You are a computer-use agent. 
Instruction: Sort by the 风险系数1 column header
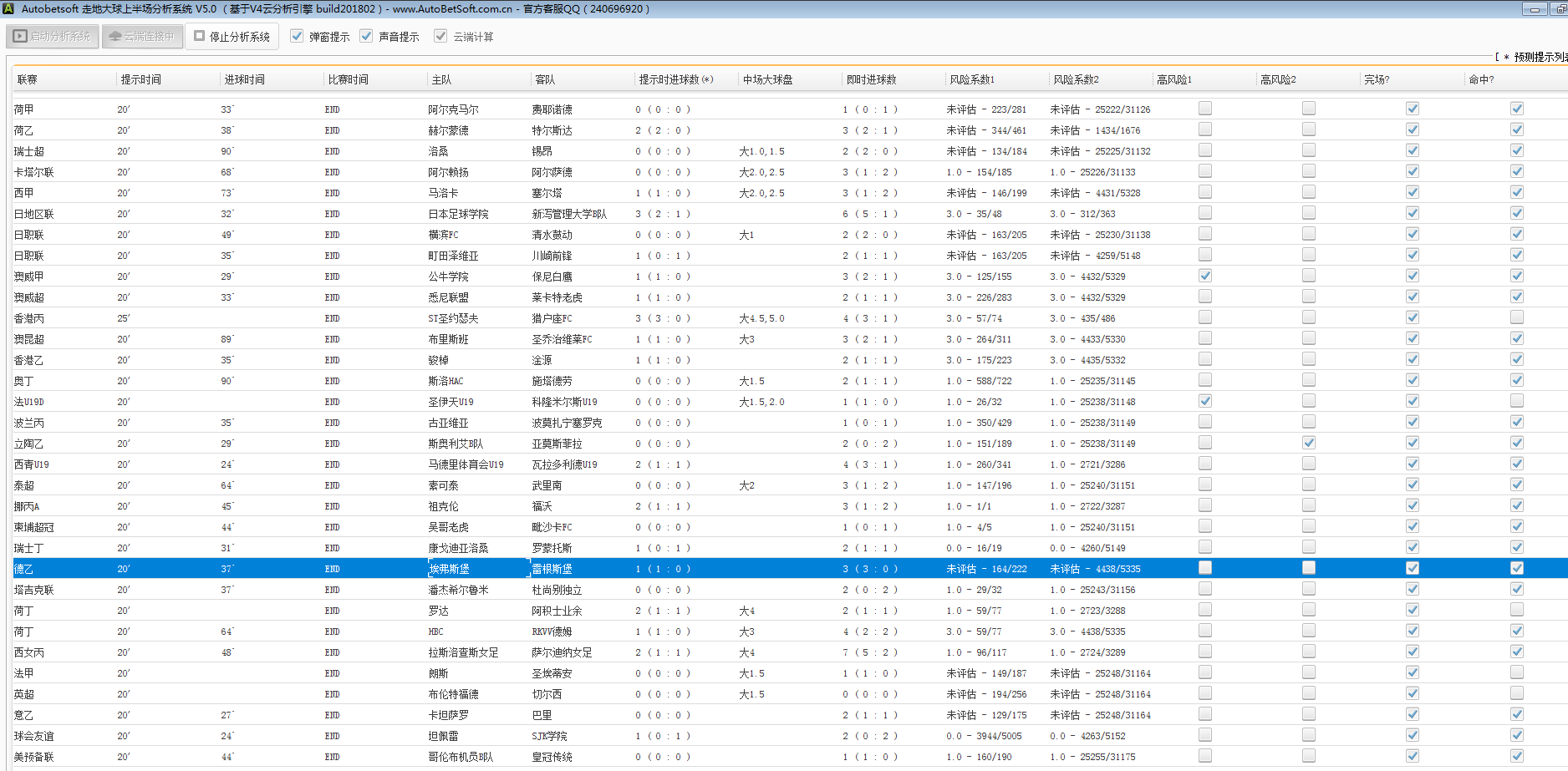(971, 80)
